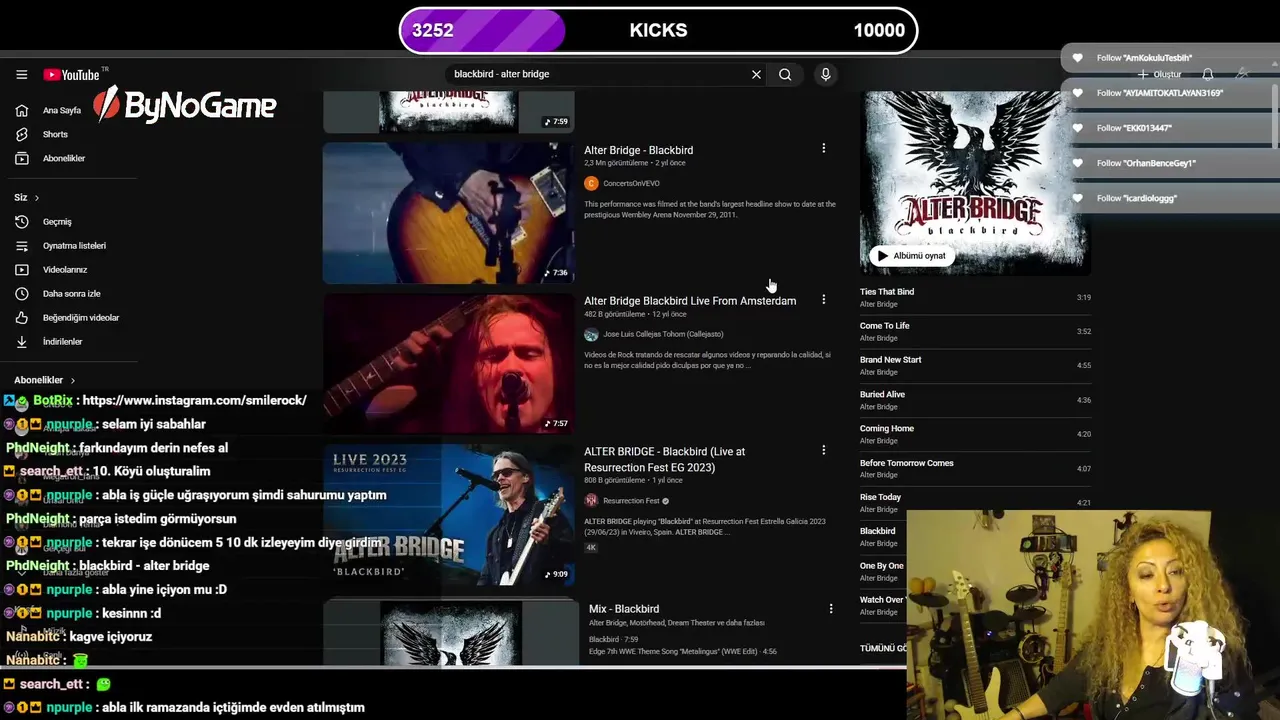
Task: Click the ConcertsOnVEVO channel avatar
Action: [x=591, y=183]
